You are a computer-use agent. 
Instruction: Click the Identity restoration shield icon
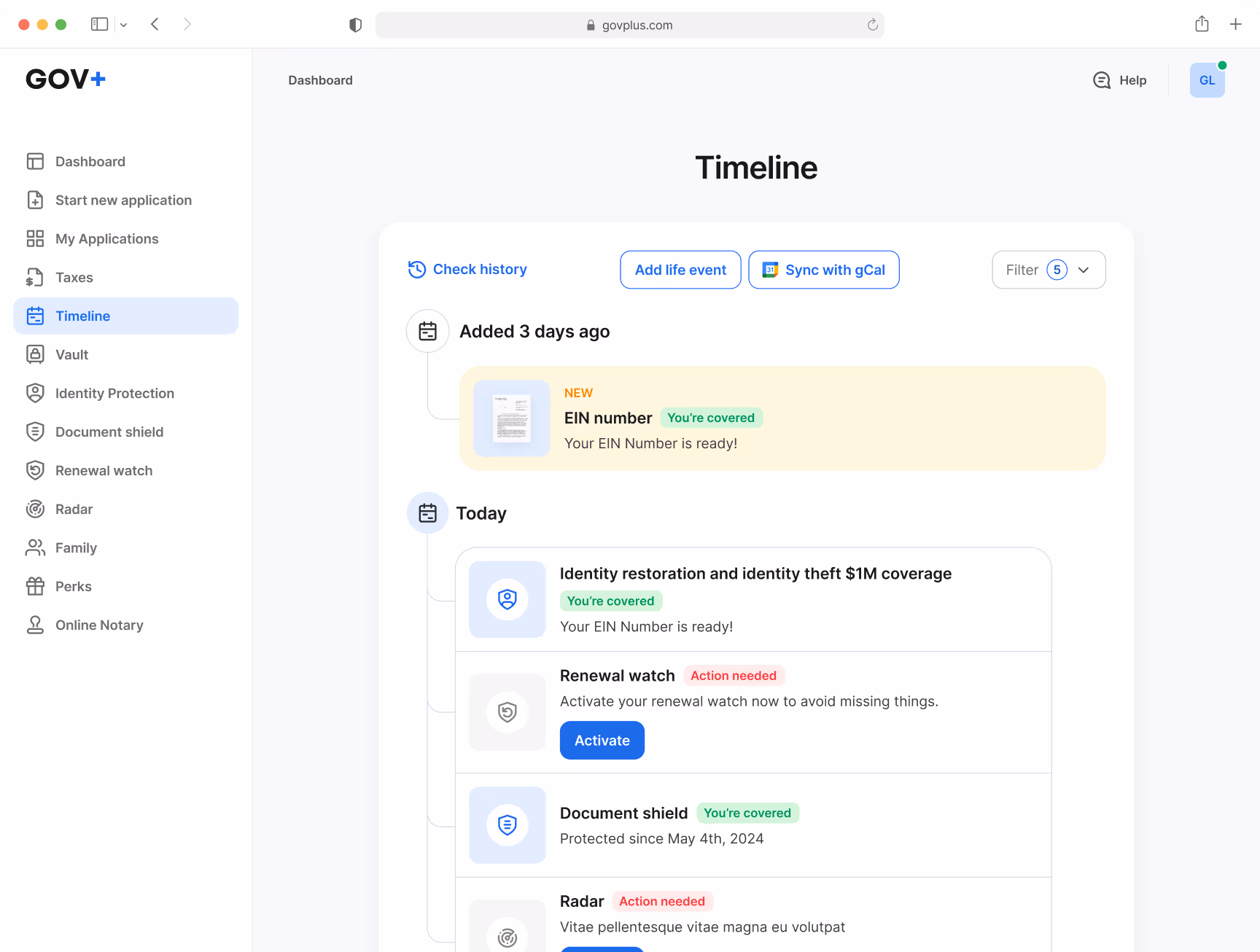tap(507, 599)
